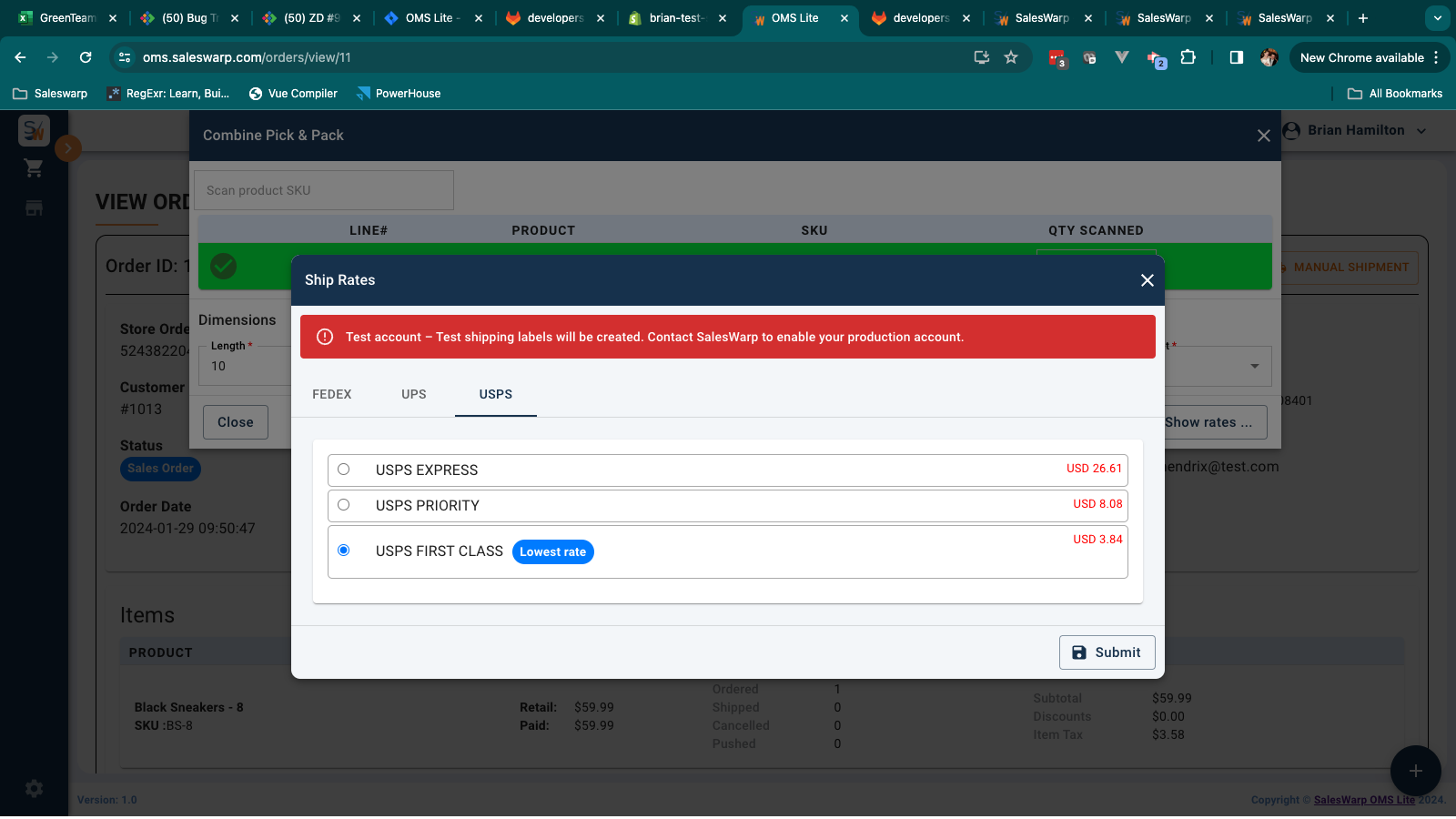1456x819 pixels.
Task: Open the PowerHouse bookmark
Action: tap(399, 94)
